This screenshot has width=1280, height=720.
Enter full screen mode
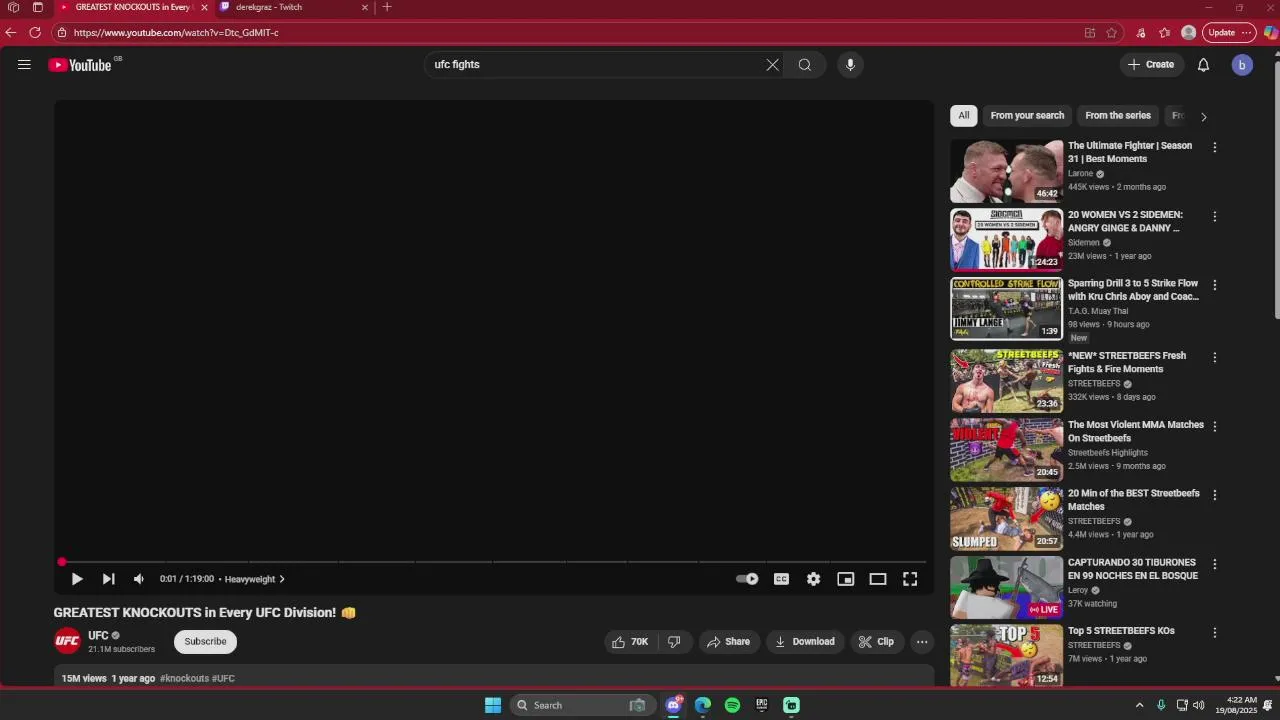pyautogui.click(x=910, y=579)
